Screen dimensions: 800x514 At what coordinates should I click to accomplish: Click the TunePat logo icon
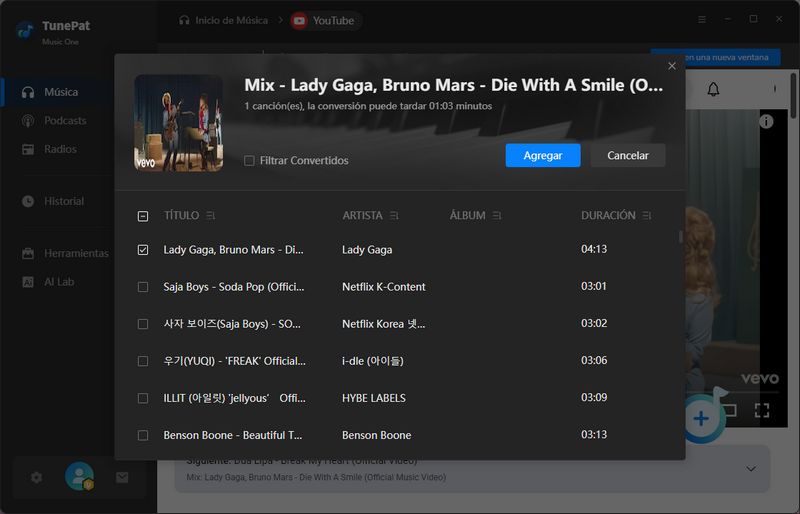24,31
